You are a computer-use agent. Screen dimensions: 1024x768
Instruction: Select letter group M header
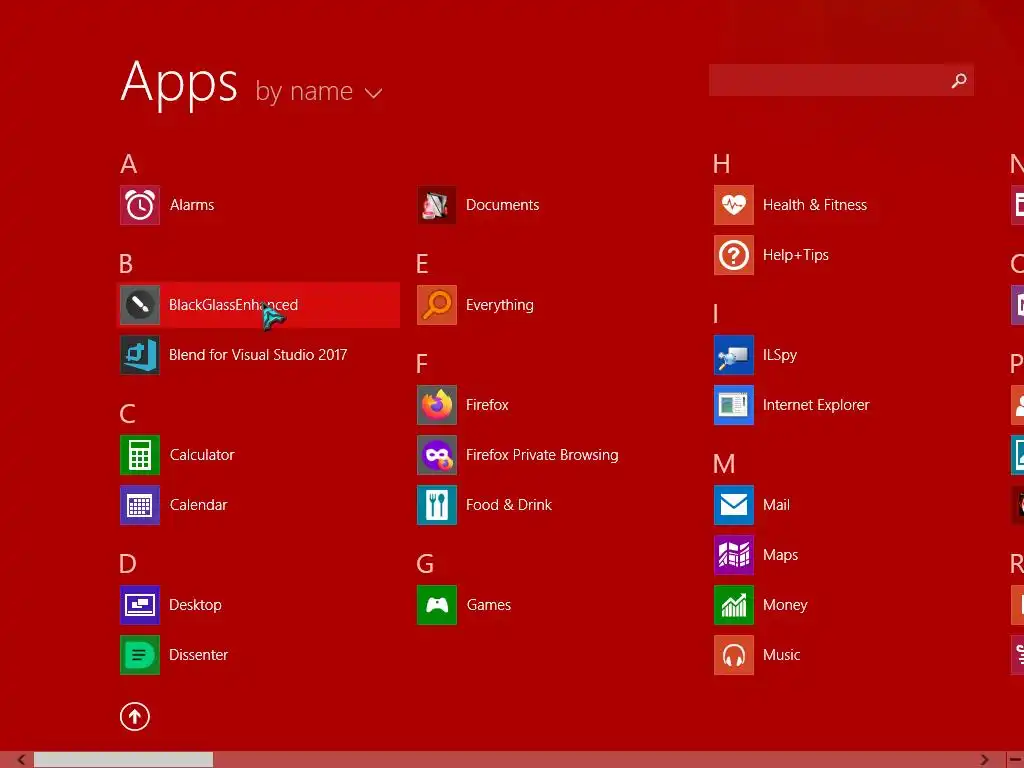724,464
